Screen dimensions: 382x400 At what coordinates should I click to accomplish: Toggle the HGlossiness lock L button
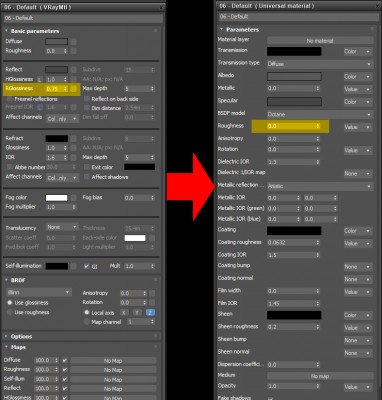(x=40, y=79)
